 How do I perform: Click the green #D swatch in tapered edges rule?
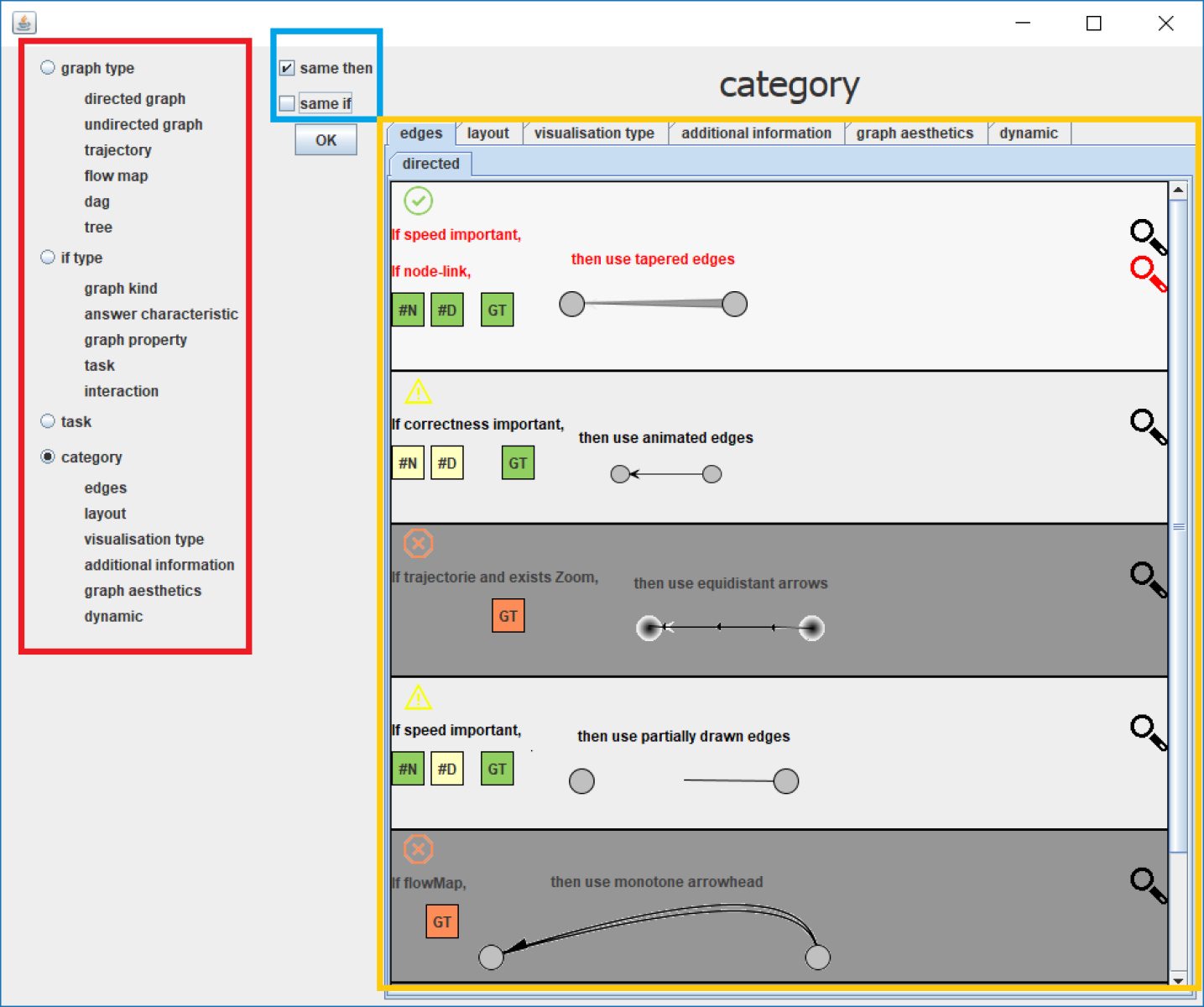coord(447,310)
